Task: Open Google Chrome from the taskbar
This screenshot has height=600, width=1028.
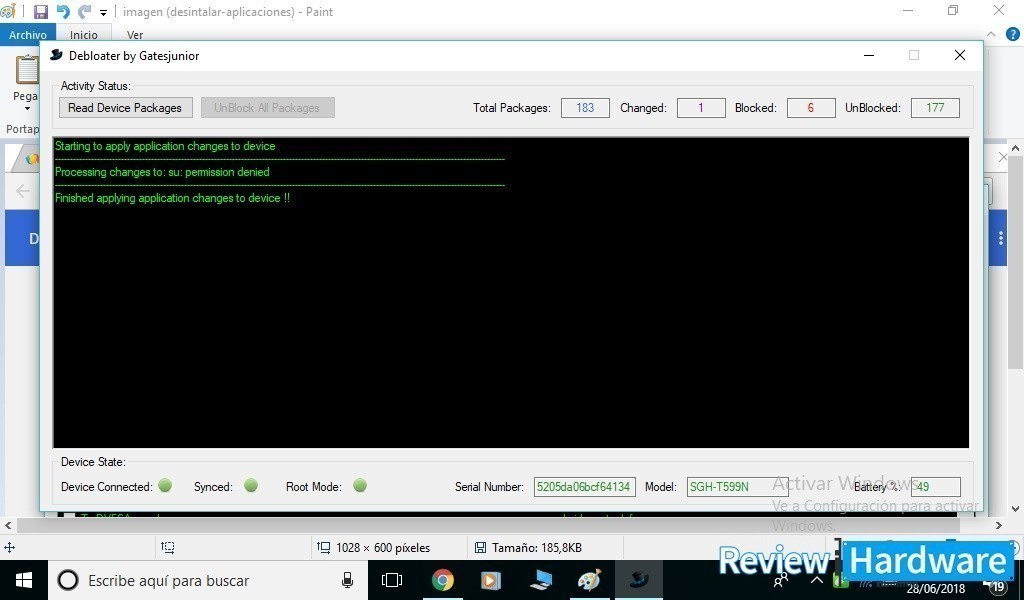Action: coord(443,580)
